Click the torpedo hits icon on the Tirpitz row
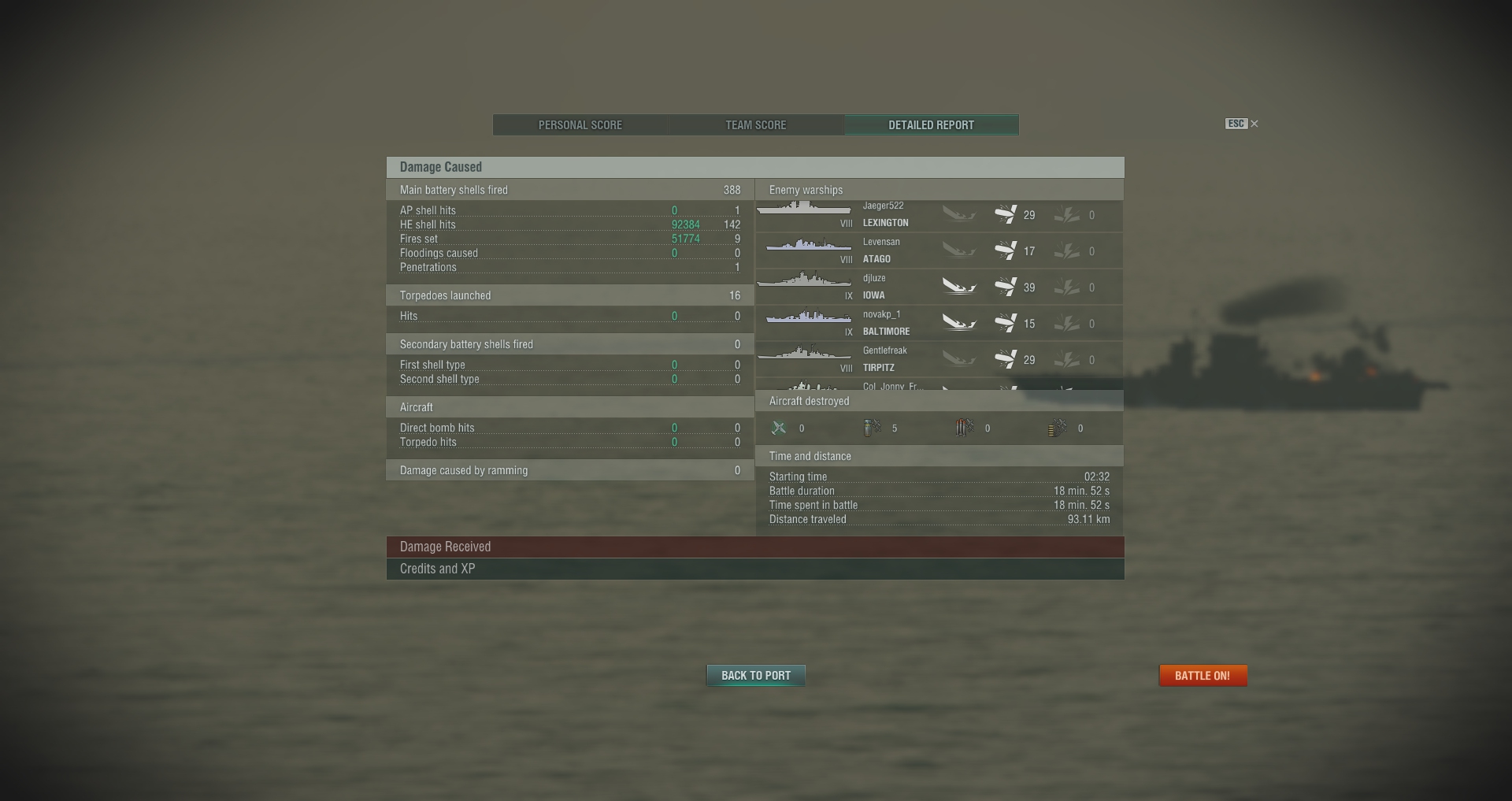The image size is (1512, 801). click(x=1067, y=360)
